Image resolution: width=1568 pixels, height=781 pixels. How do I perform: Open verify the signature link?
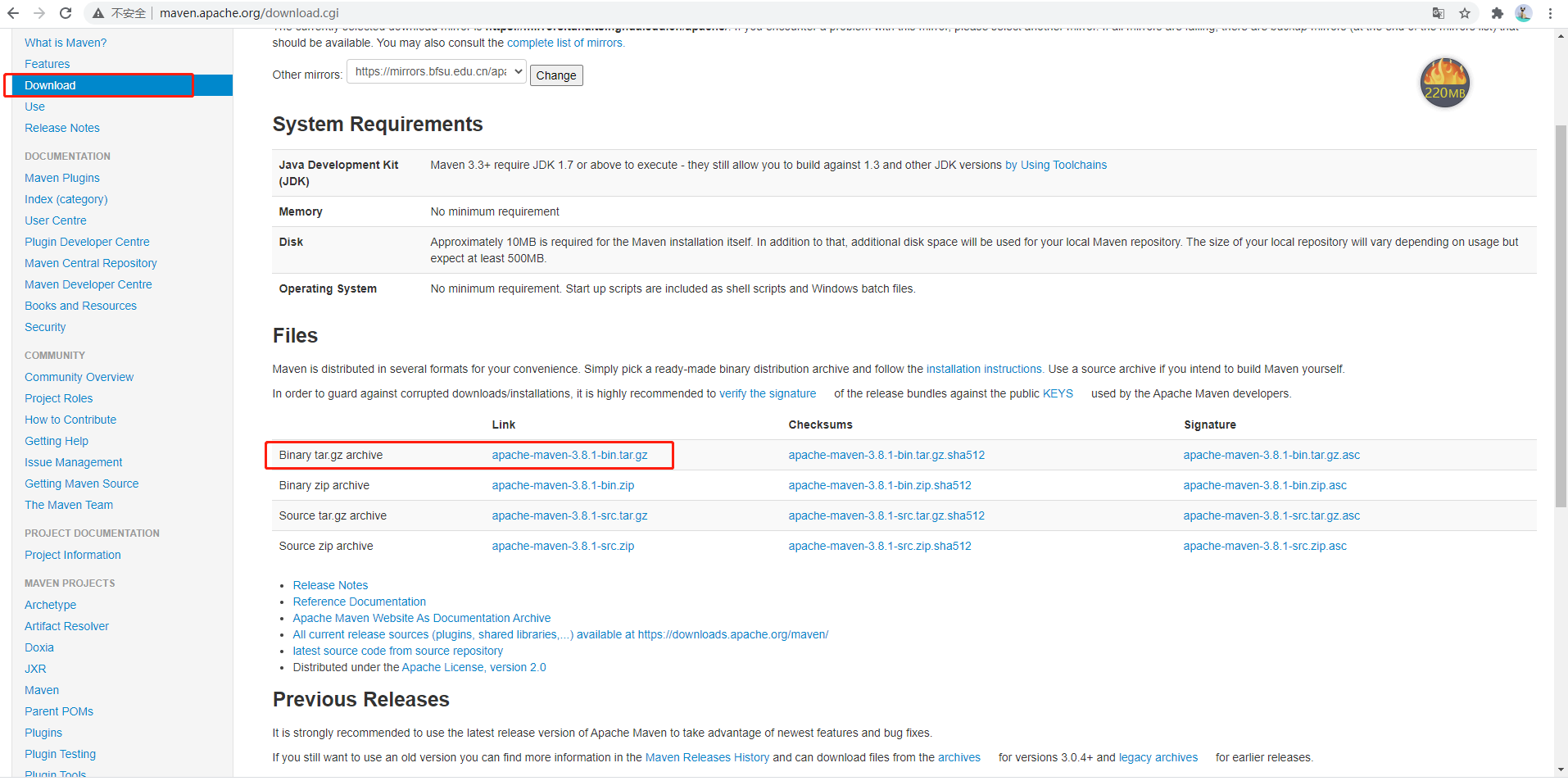pyautogui.click(x=768, y=393)
